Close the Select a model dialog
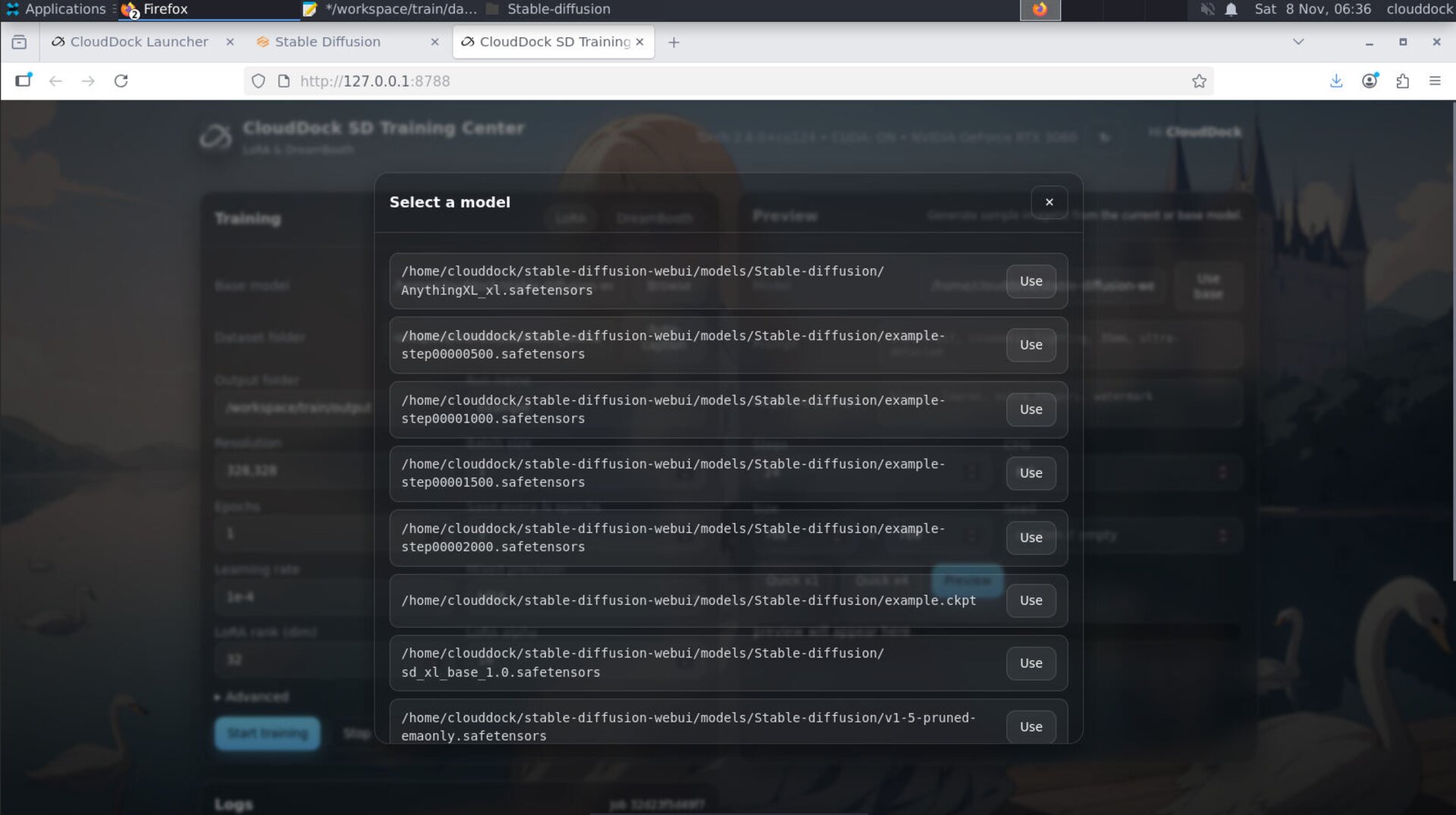1456x815 pixels. point(1049,202)
